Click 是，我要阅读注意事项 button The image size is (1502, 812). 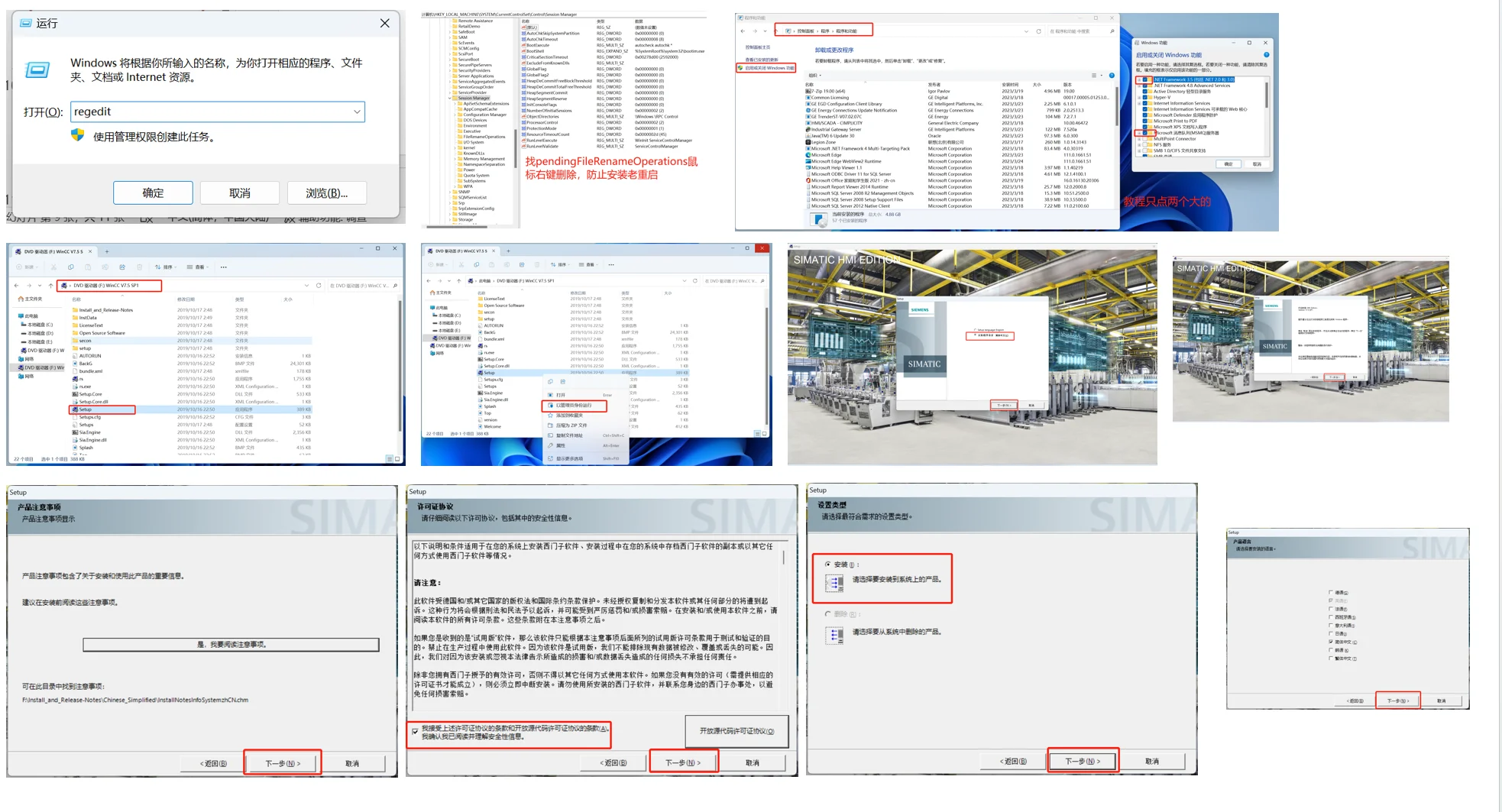point(231,645)
